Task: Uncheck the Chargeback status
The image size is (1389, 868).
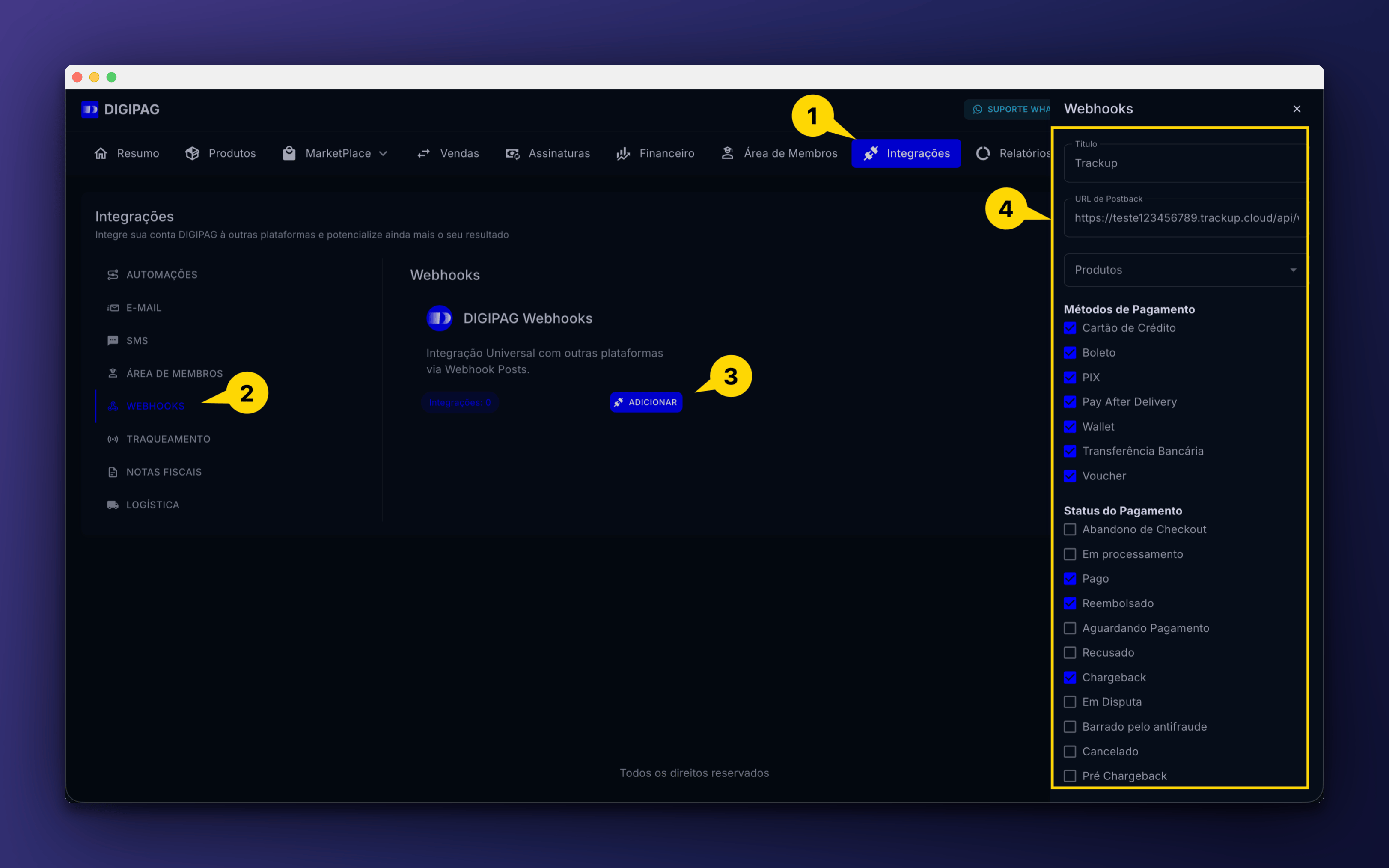Action: [x=1070, y=678]
